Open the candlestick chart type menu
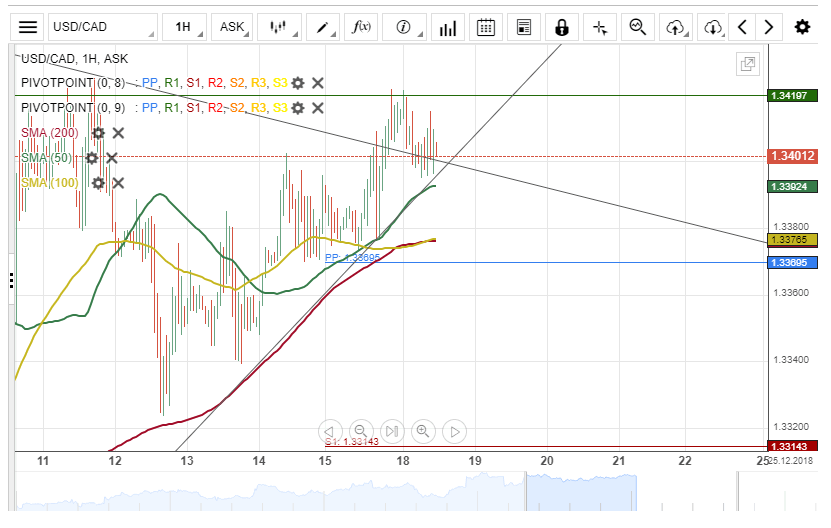The height and width of the screenshot is (528, 831). (280, 27)
